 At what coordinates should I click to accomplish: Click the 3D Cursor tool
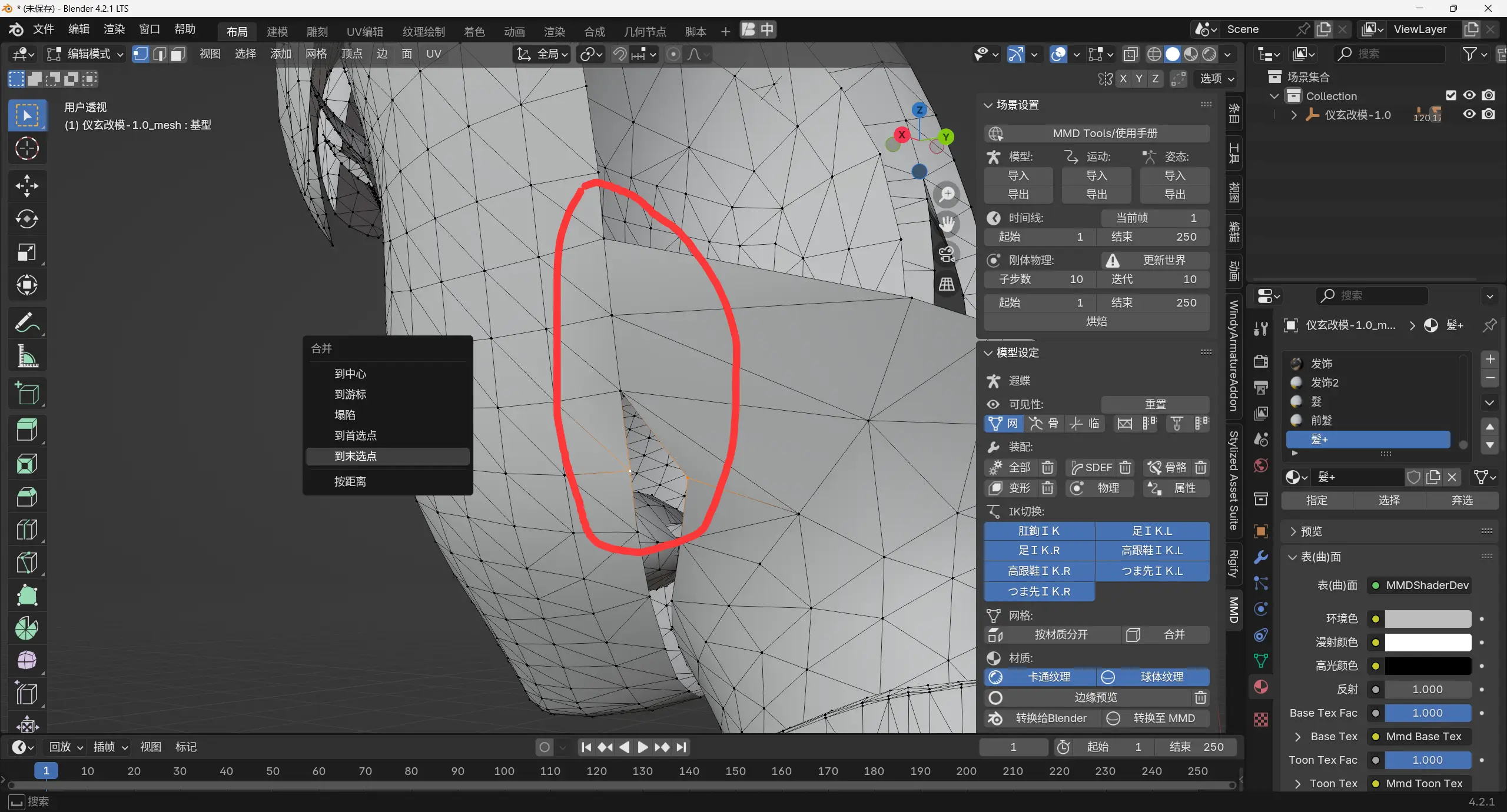[x=26, y=149]
